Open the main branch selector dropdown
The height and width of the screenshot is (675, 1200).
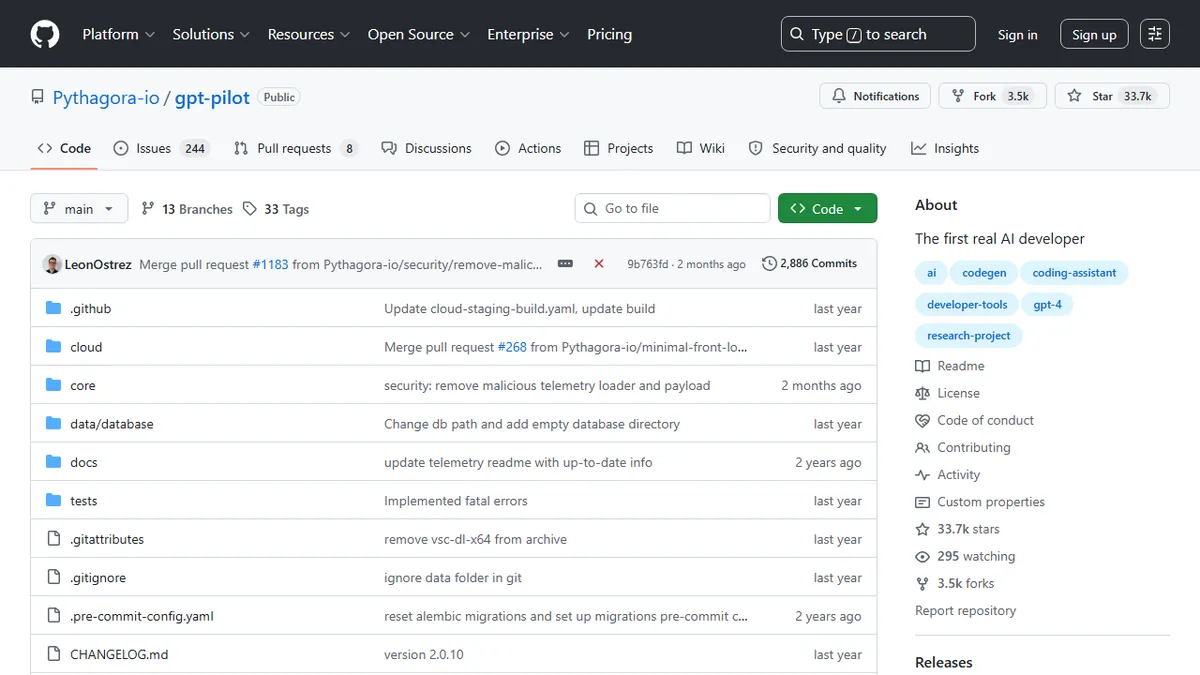(79, 208)
